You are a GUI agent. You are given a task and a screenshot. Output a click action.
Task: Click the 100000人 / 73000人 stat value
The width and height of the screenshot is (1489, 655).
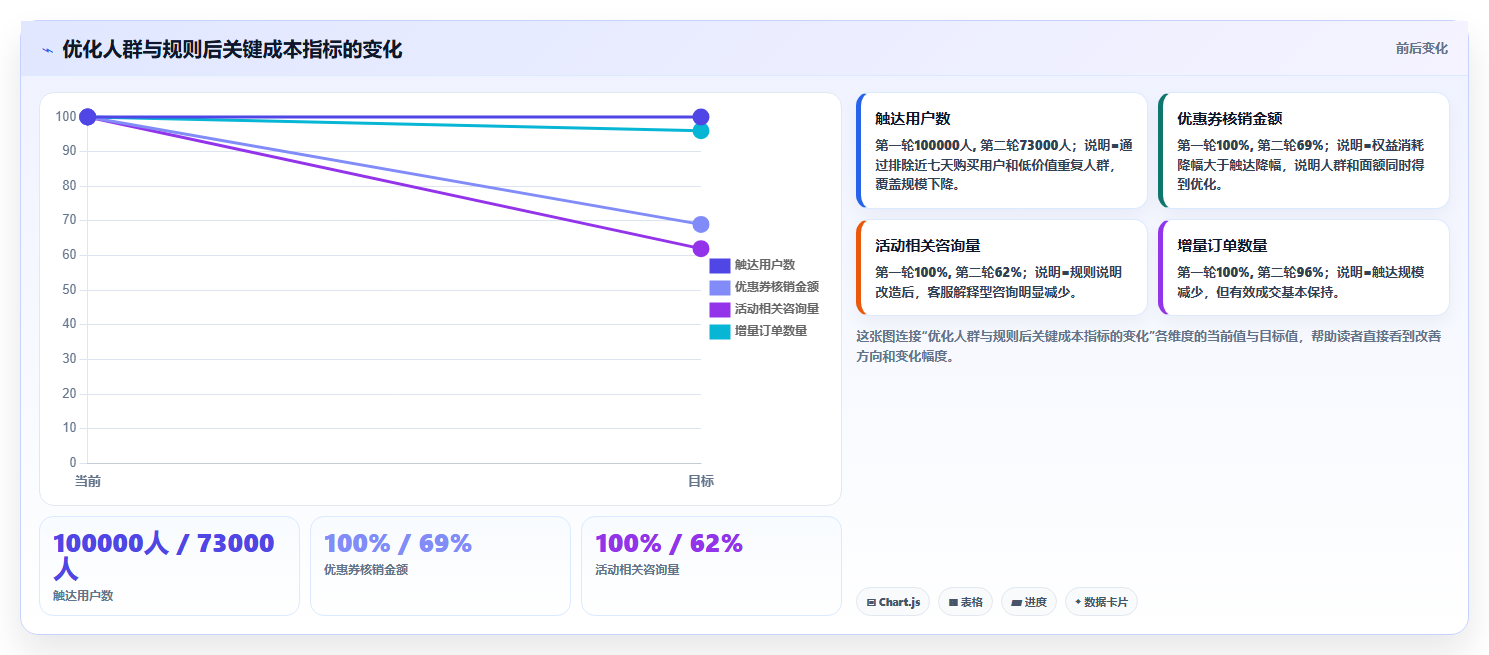(164, 556)
